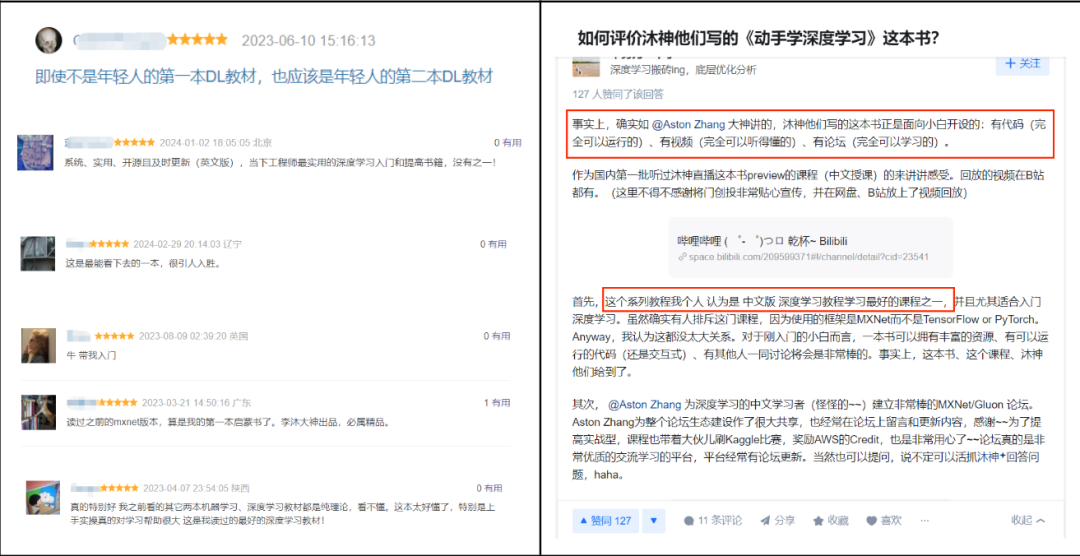The width and height of the screenshot is (1080, 556).
Task: Click avatar of the 2024-01-02 北京 reviewer
Action: [34, 152]
